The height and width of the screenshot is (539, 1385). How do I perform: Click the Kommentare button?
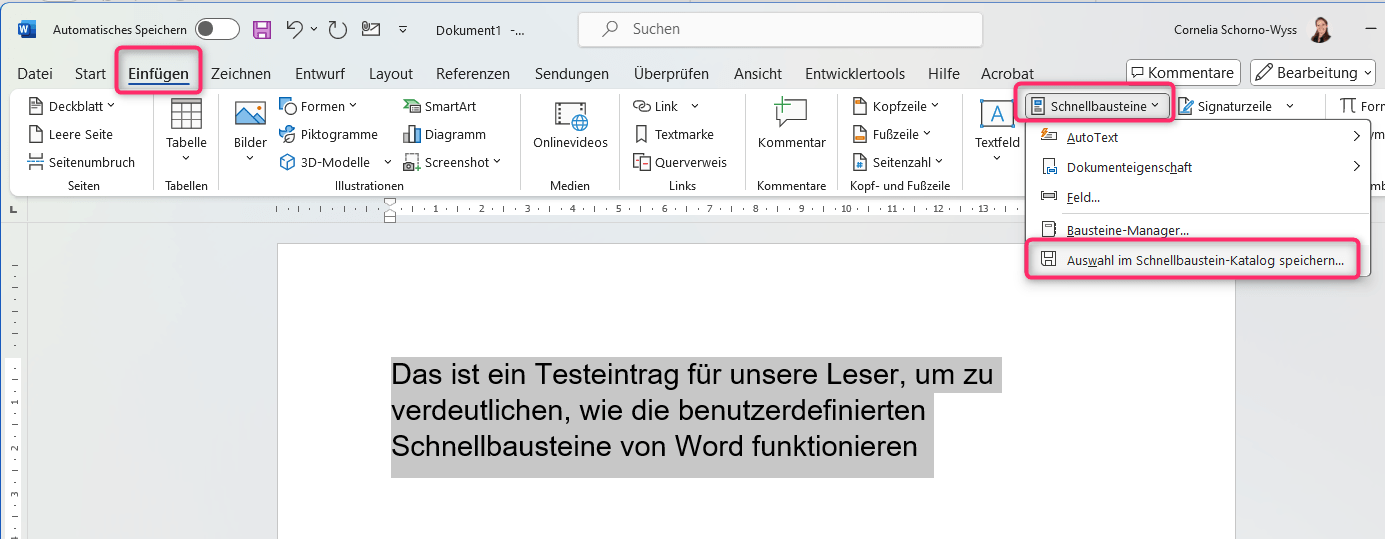tap(1183, 72)
